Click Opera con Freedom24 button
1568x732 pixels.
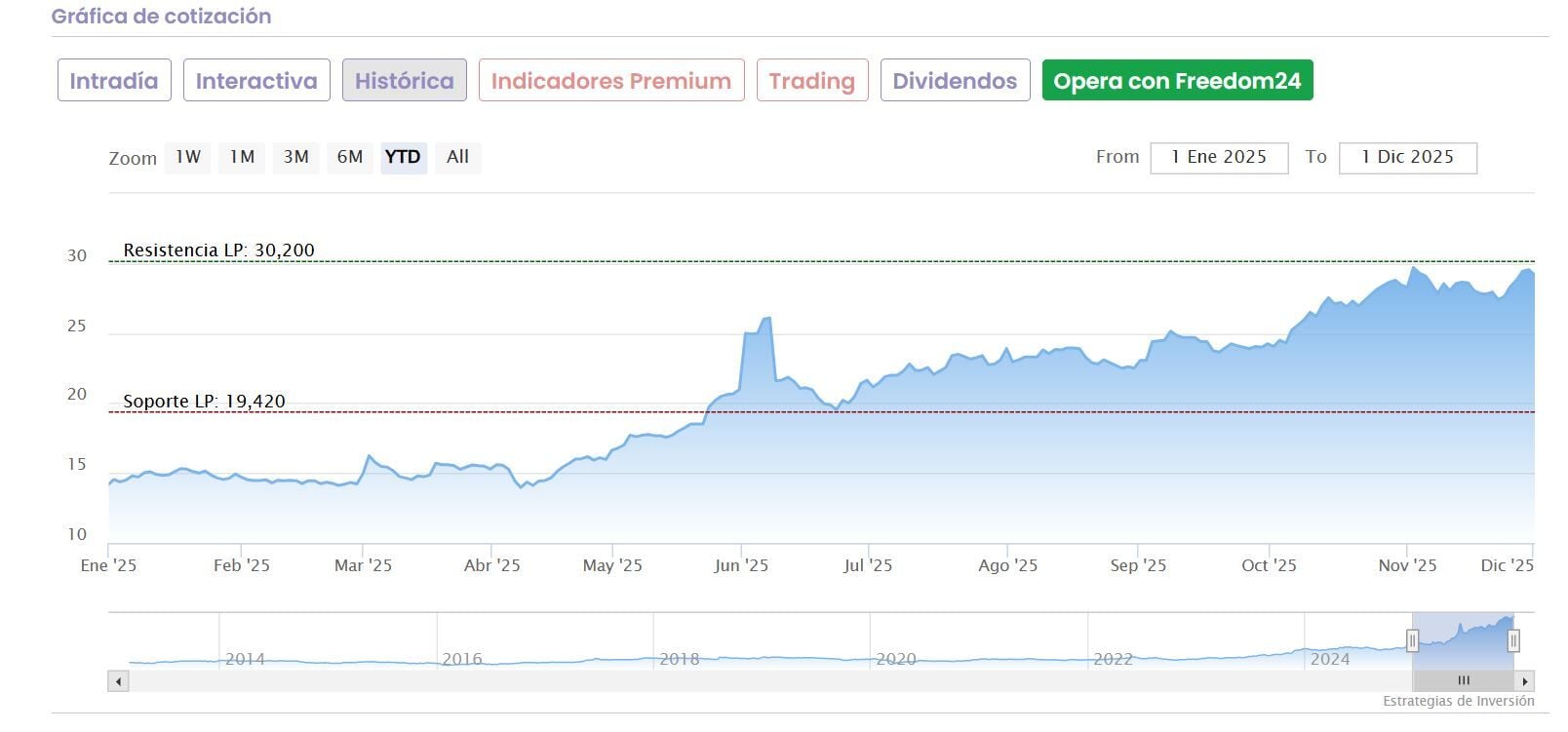click(1177, 80)
